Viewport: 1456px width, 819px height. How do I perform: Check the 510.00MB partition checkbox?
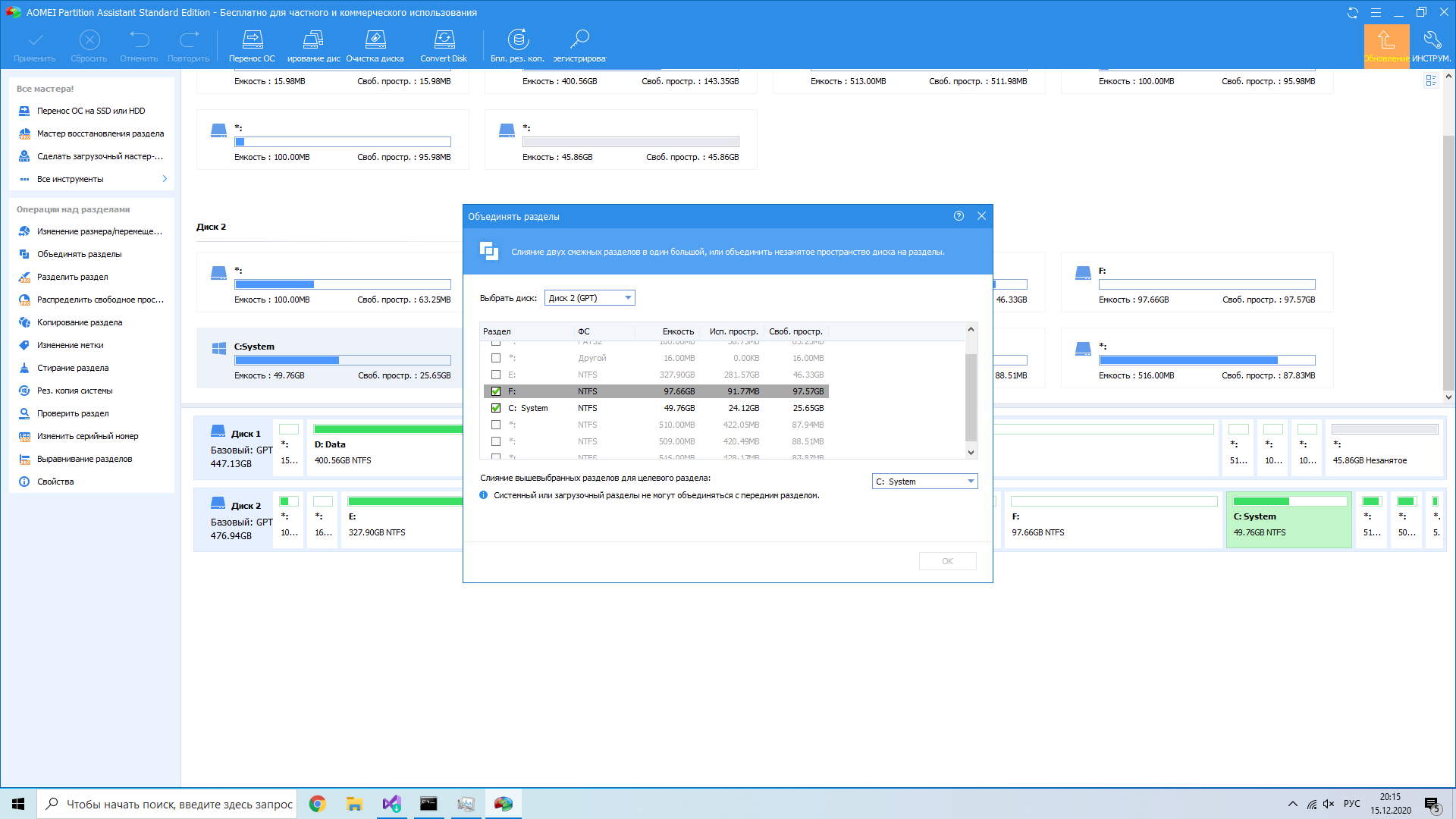[496, 425]
